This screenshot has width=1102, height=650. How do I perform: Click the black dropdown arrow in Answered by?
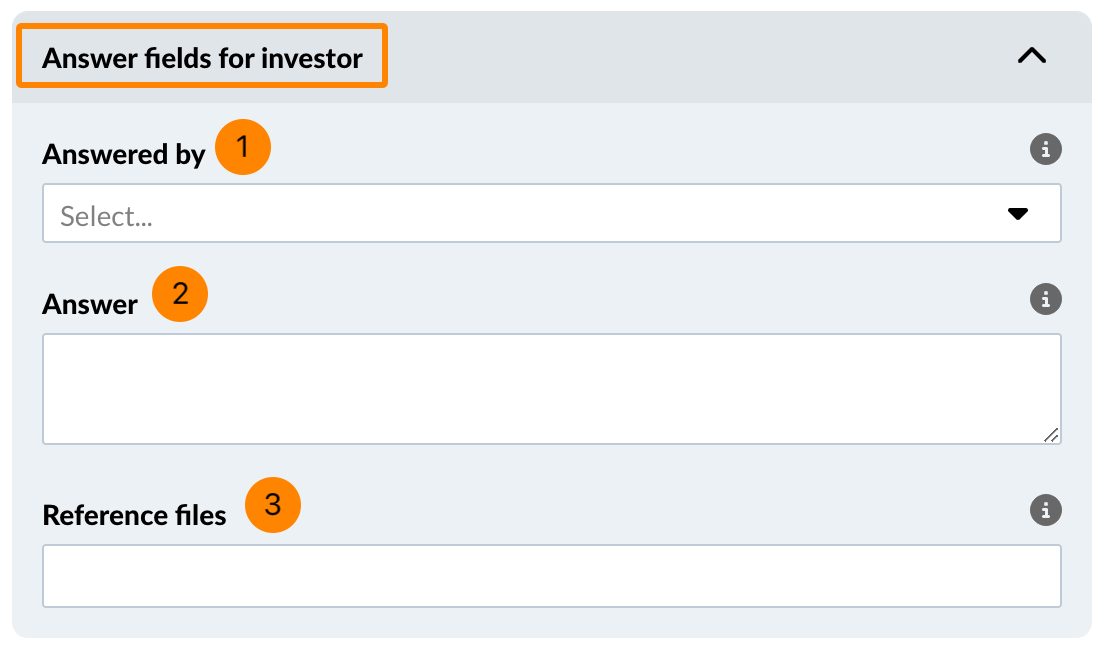(x=1018, y=214)
